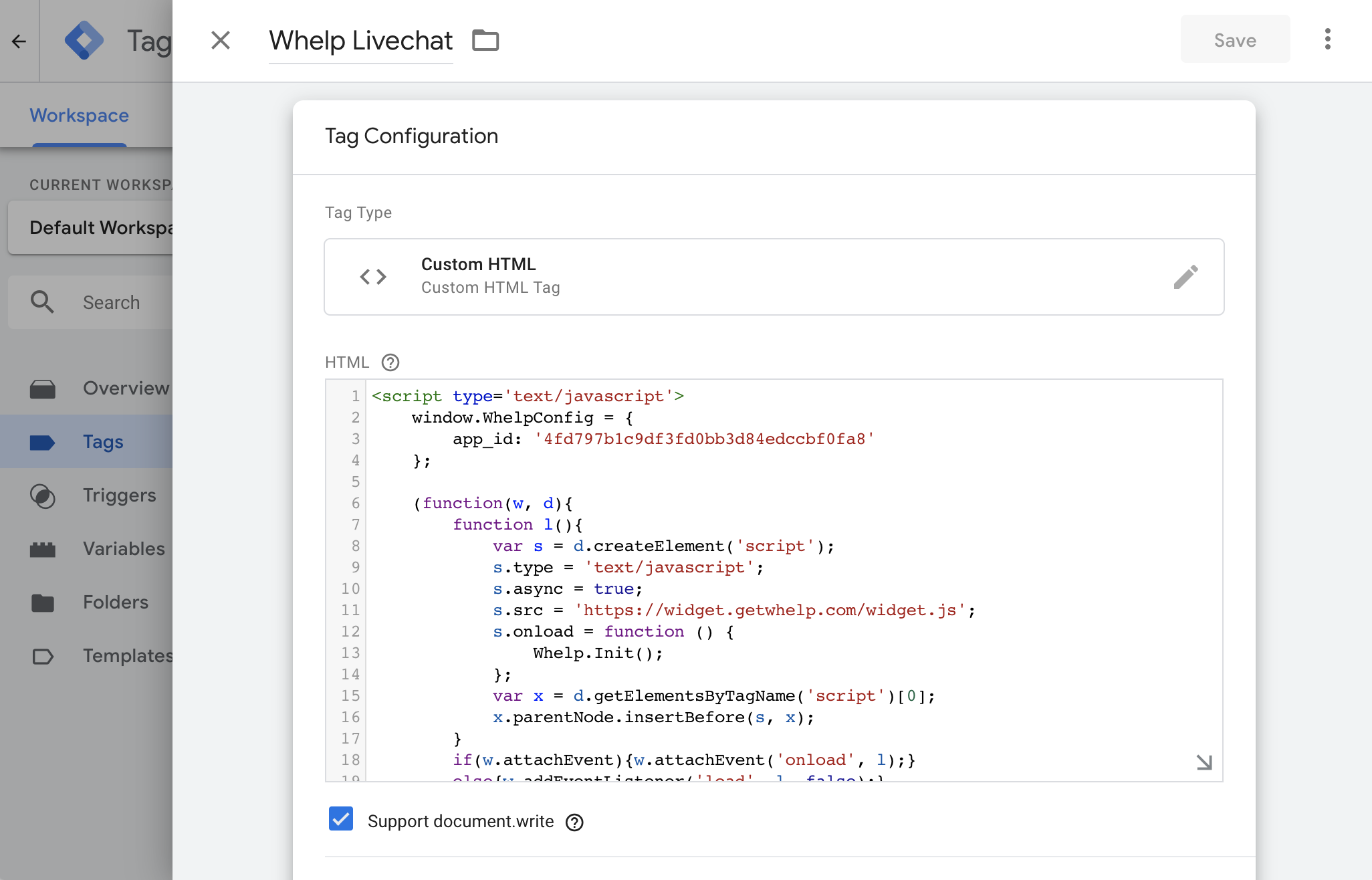Click the folder icon next to tag name

tap(485, 41)
